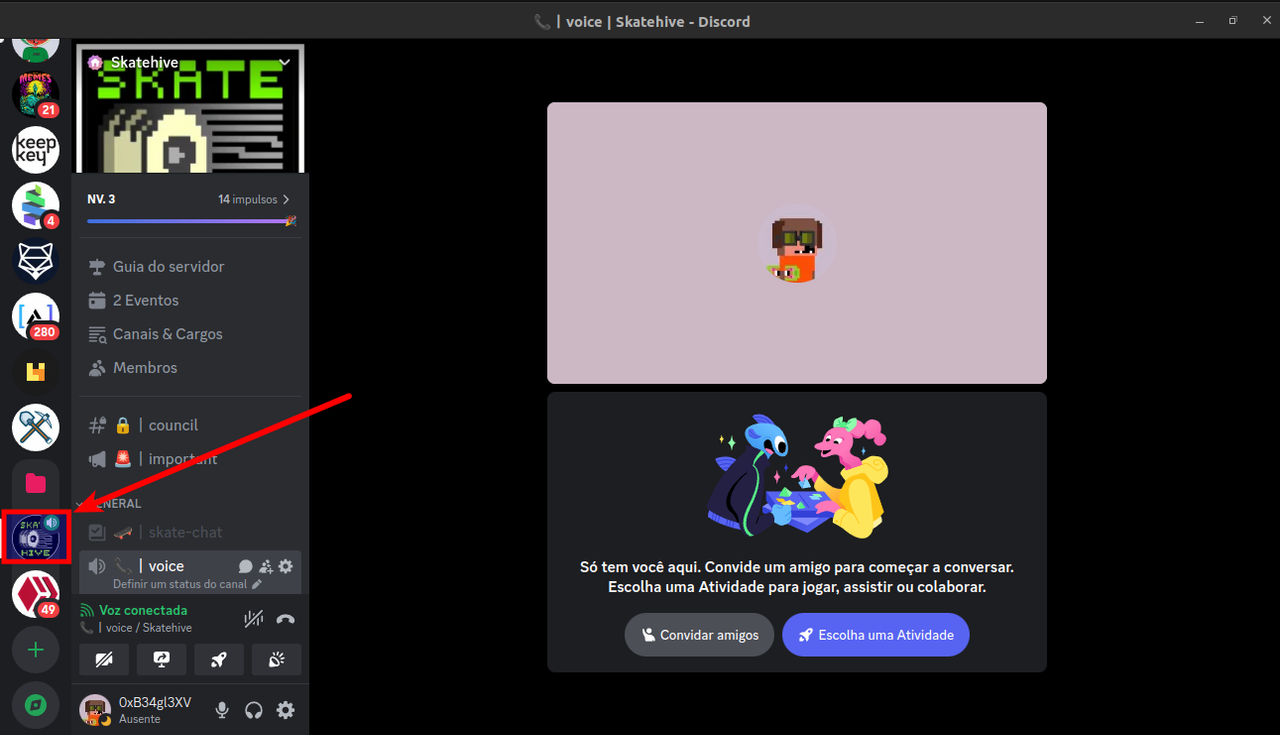Open the server with 280 notifications
1280x735 pixels.
tap(35, 316)
